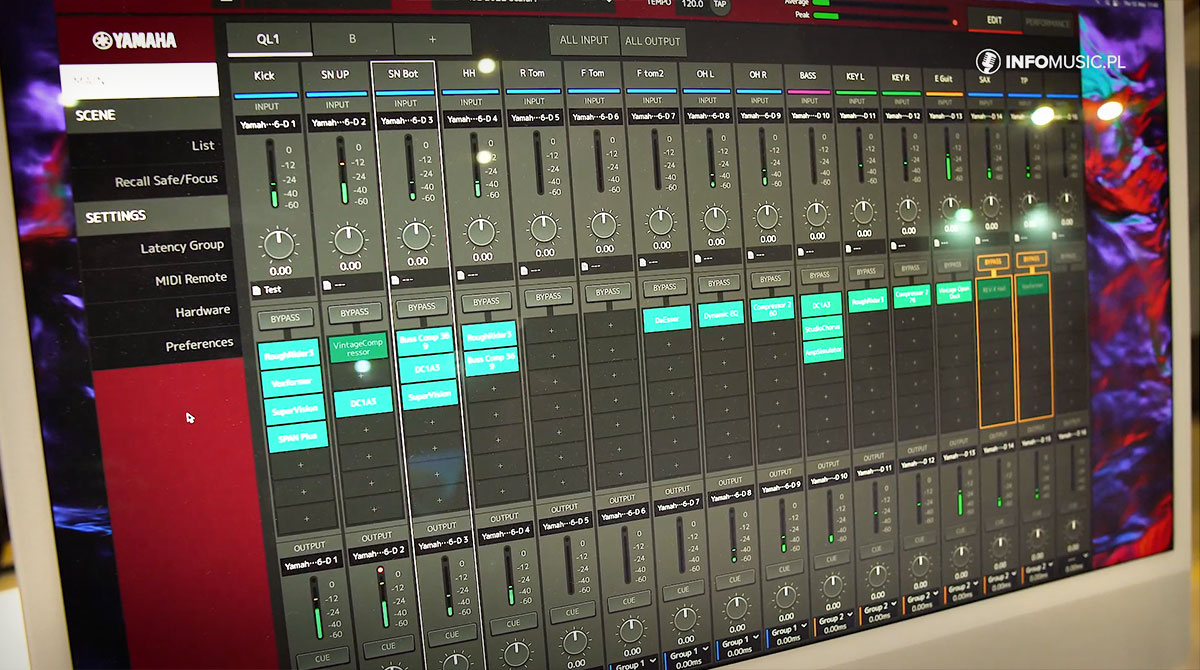Screen dimensions: 1200x670
Task: Change the SN UP output port
Action: [x=379, y=551]
